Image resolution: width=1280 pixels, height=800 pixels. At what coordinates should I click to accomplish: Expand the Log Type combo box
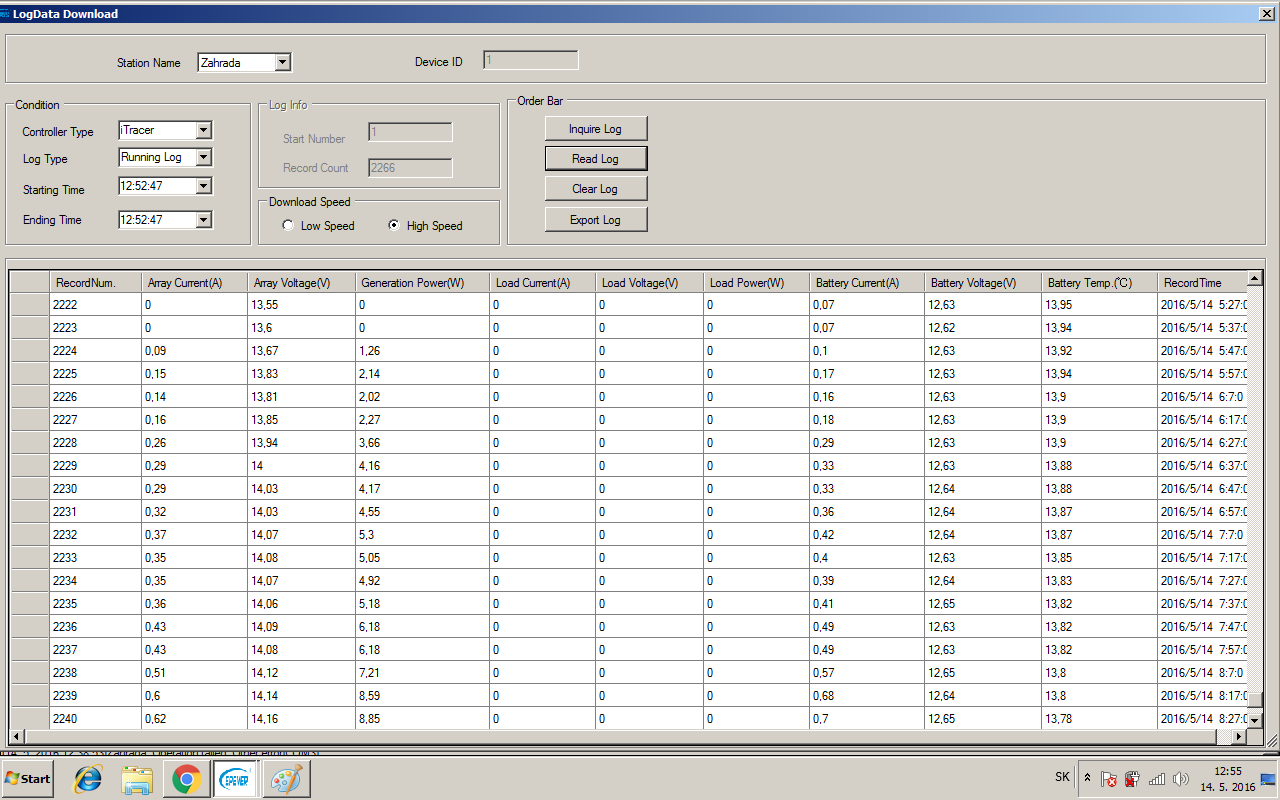[203, 157]
